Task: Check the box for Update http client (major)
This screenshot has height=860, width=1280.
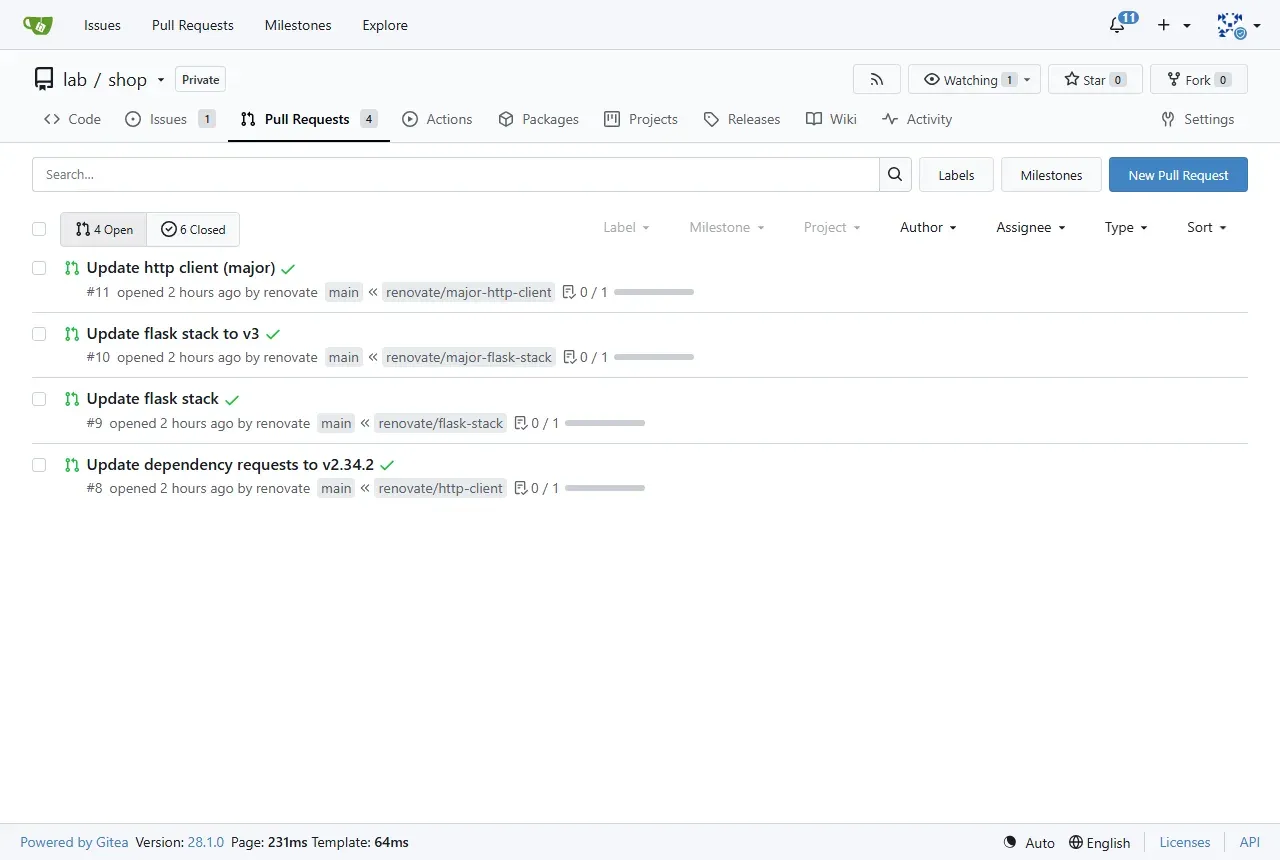Action: click(39, 268)
